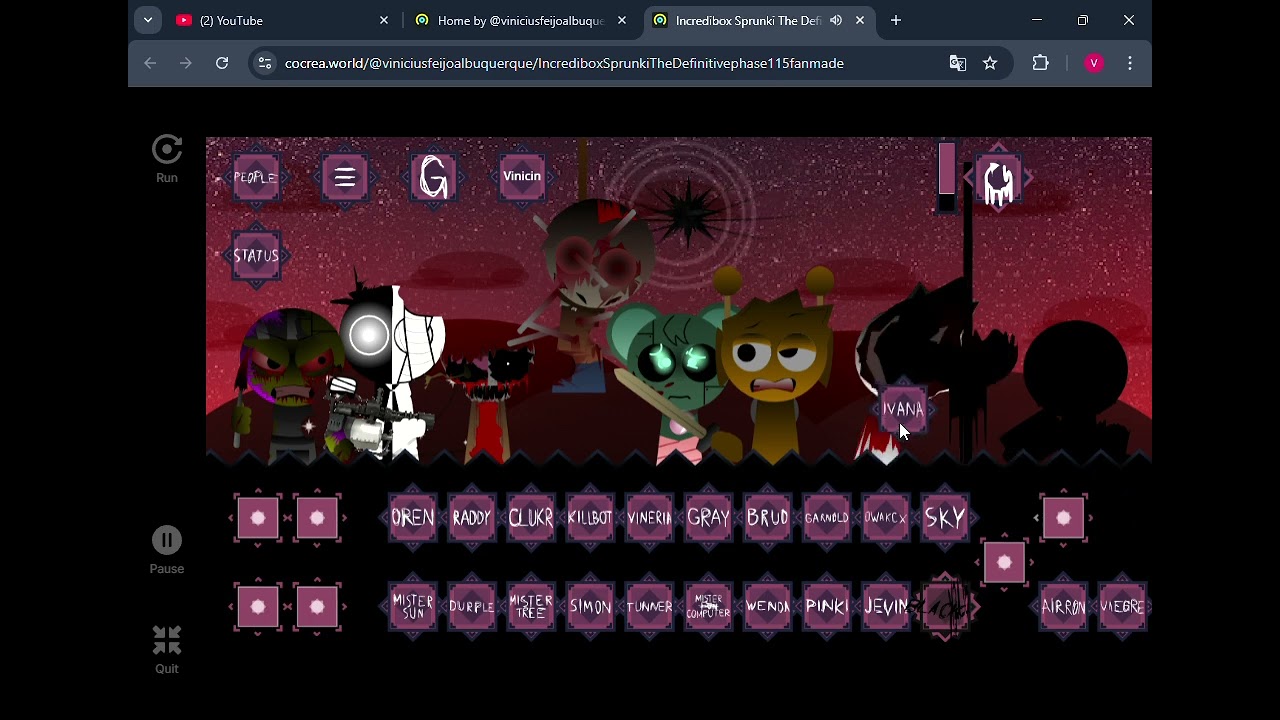
Task: Choose the KILLBOT character tile
Action: (590, 518)
